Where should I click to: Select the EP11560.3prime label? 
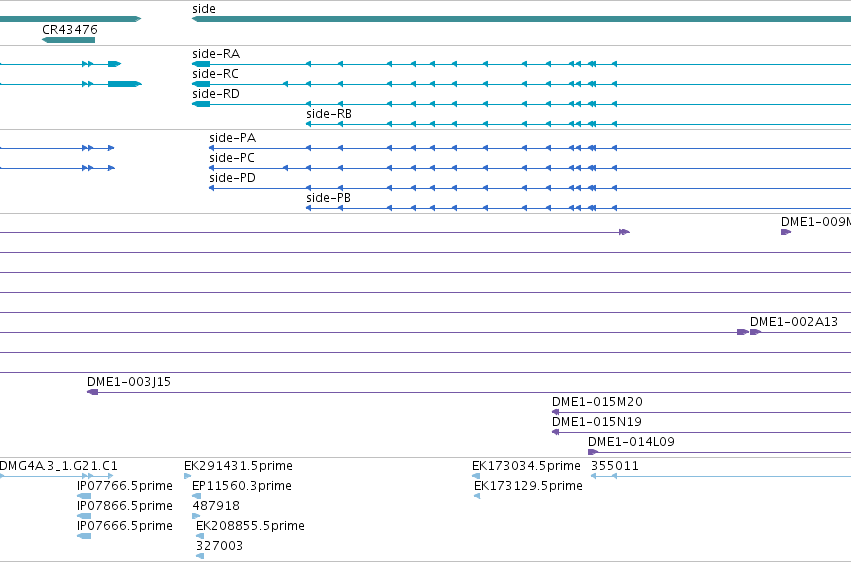[x=242, y=486]
